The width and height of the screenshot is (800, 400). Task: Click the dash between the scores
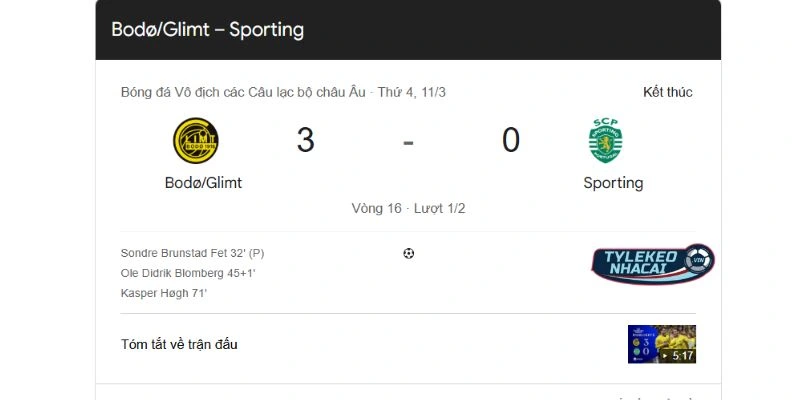(x=408, y=141)
